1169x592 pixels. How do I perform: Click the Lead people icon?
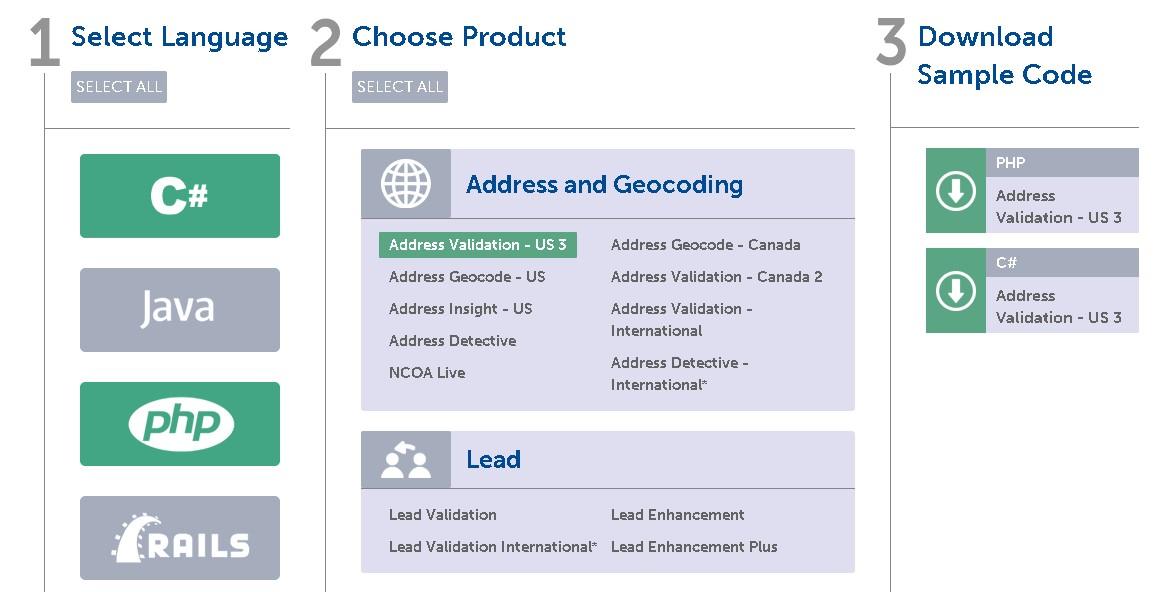[406, 460]
